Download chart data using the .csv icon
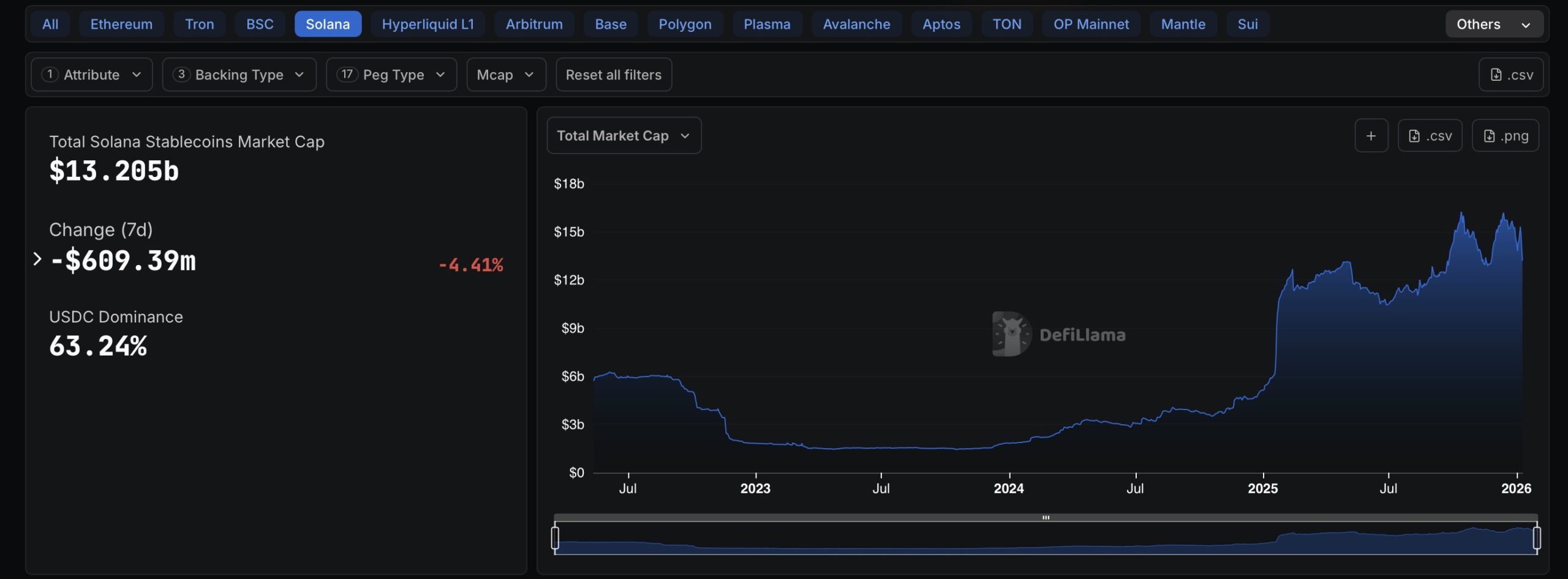Image resolution: width=1568 pixels, height=579 pixels. pos(1430,135)
